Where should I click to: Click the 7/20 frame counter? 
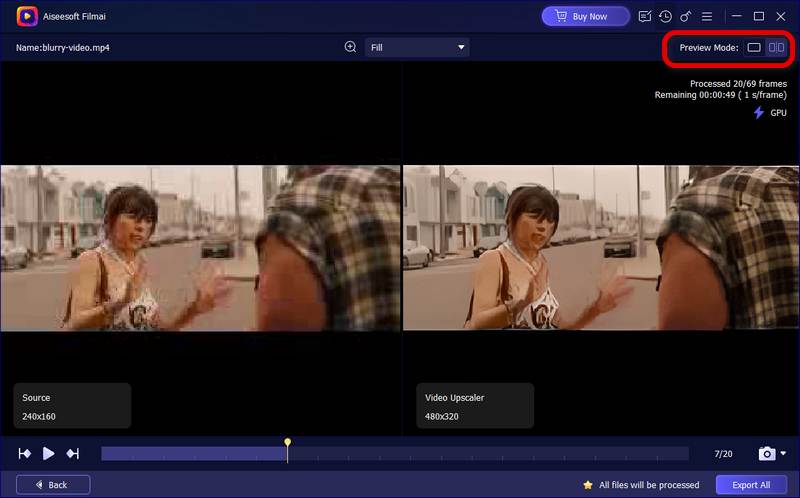(723, 454)
